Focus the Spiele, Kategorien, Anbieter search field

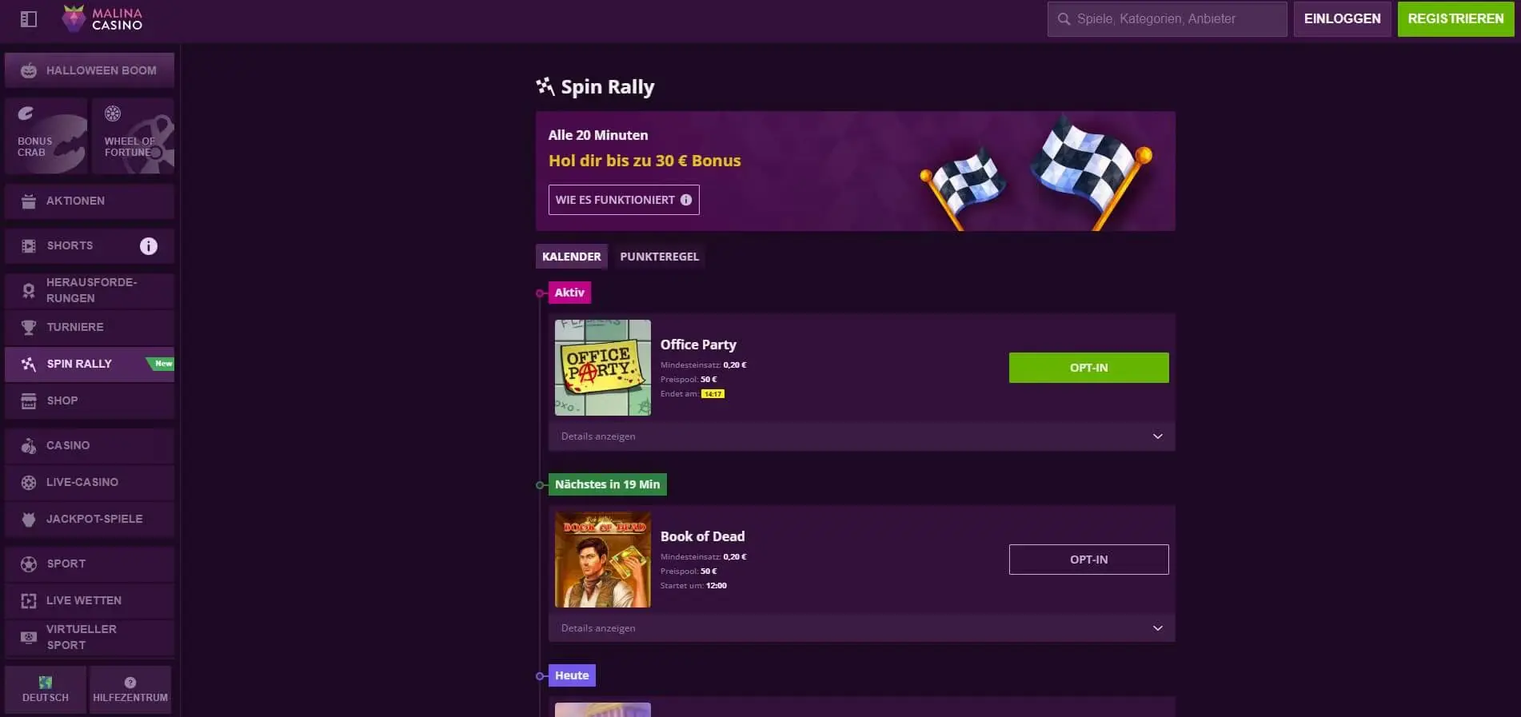tap(1167, 19)
